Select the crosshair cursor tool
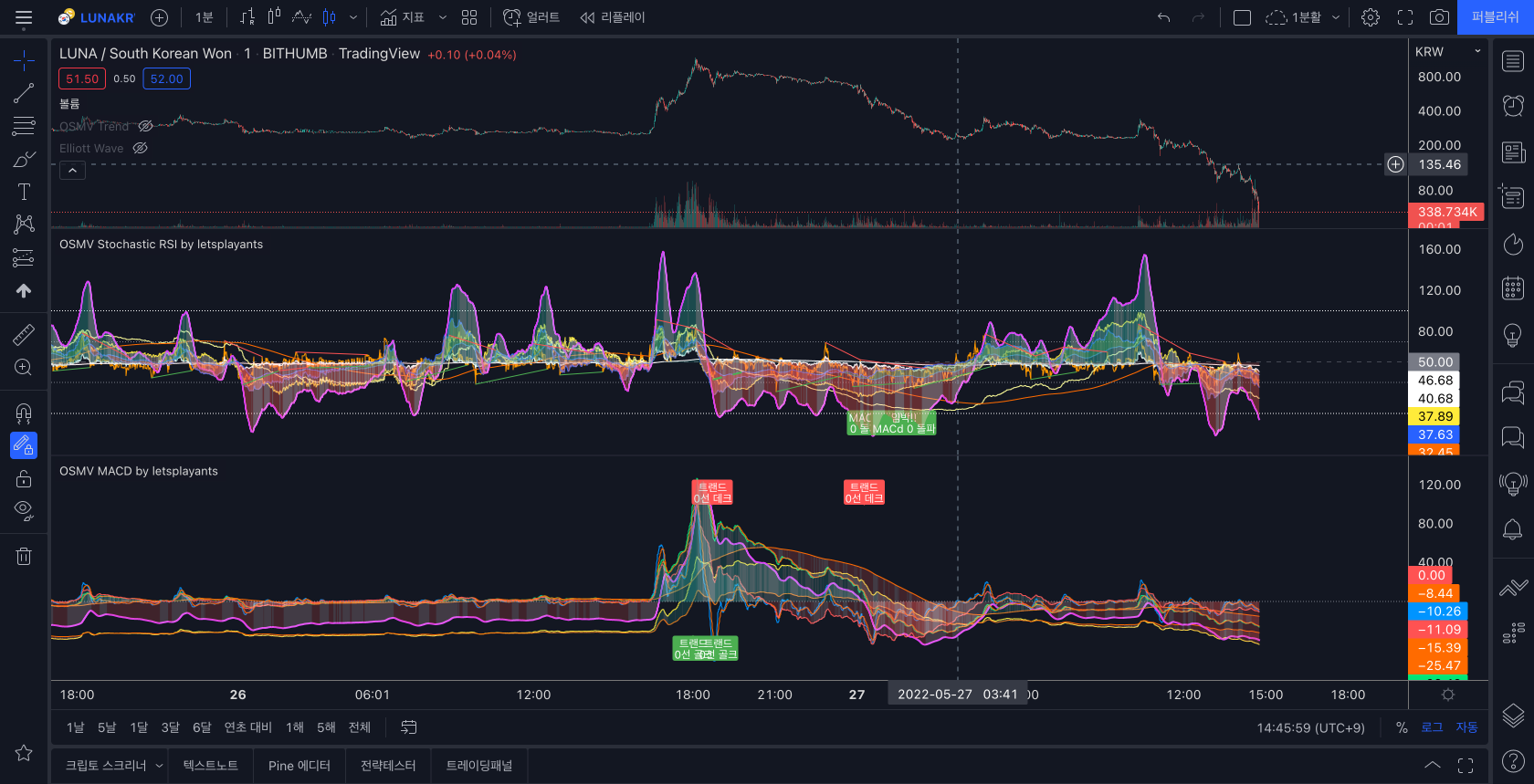 [x=24, y=60]
